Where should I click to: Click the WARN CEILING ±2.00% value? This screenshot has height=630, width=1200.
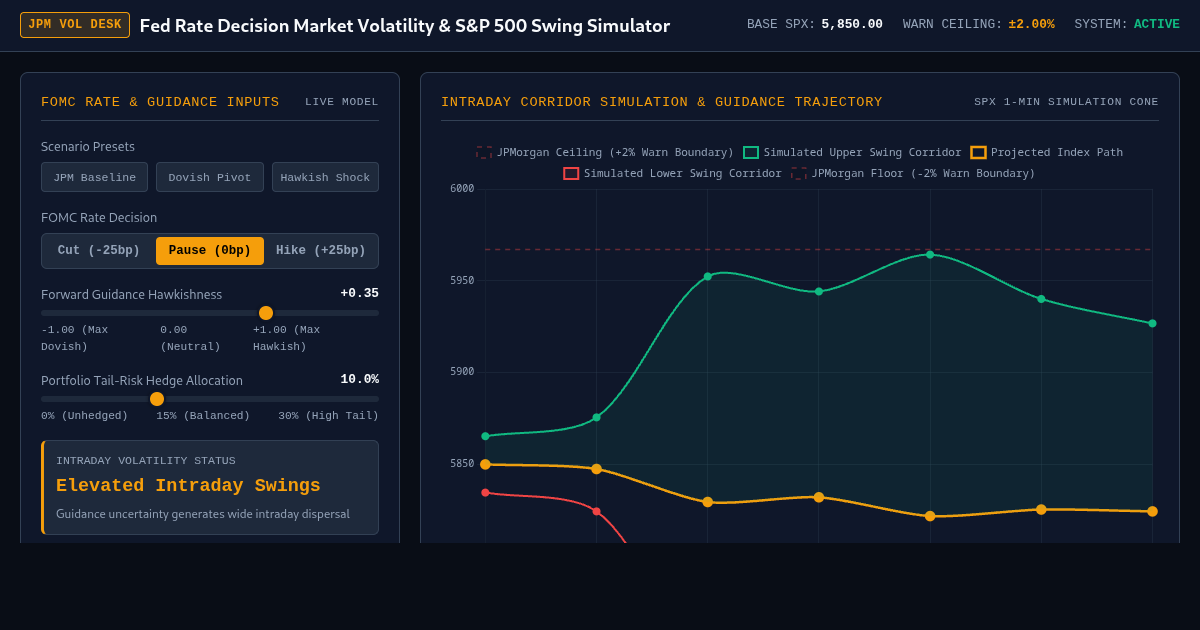tap(1031, 25)
